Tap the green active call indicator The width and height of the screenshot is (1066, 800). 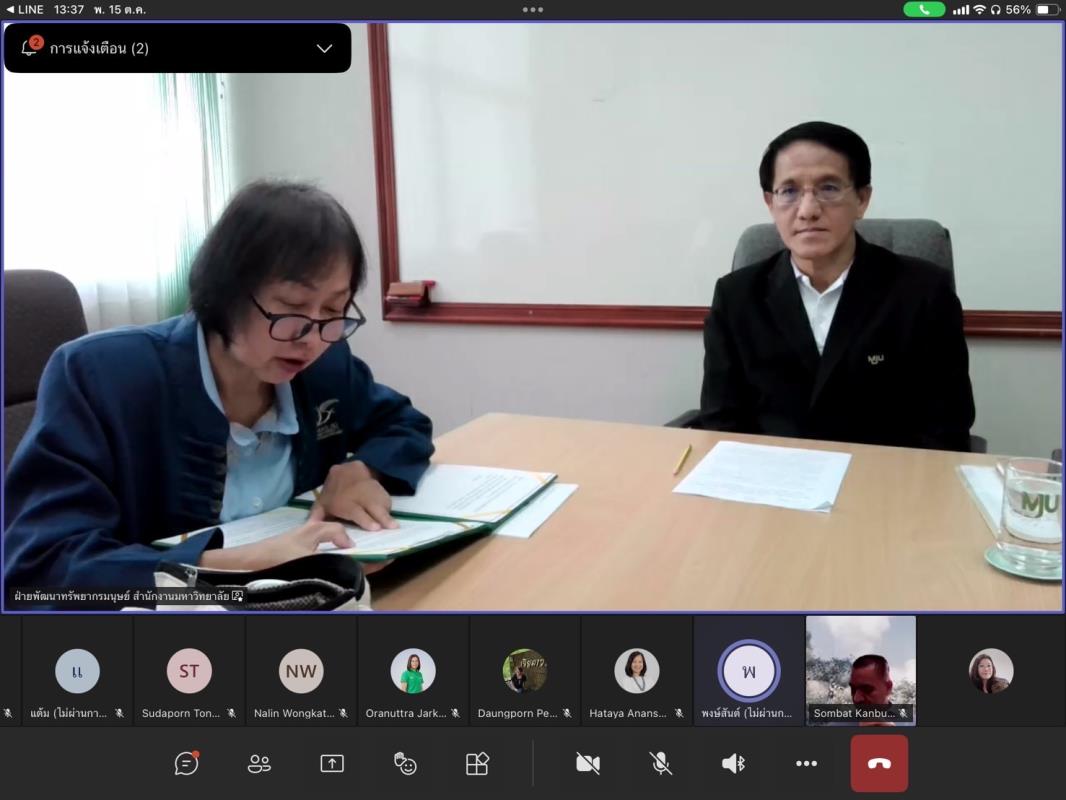[924, 9]
